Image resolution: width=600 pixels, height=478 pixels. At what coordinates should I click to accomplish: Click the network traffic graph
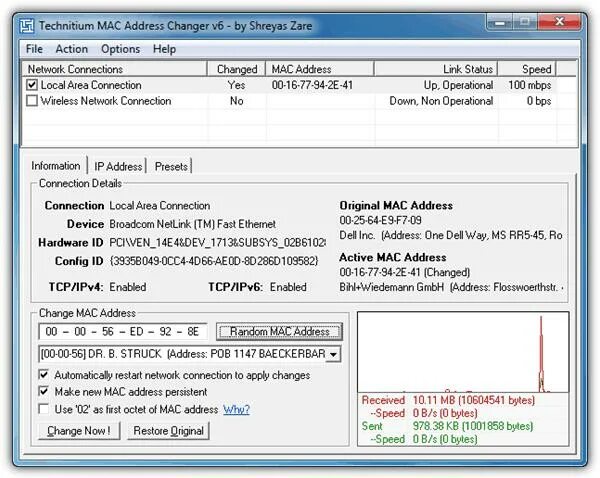tap(463, 352)
